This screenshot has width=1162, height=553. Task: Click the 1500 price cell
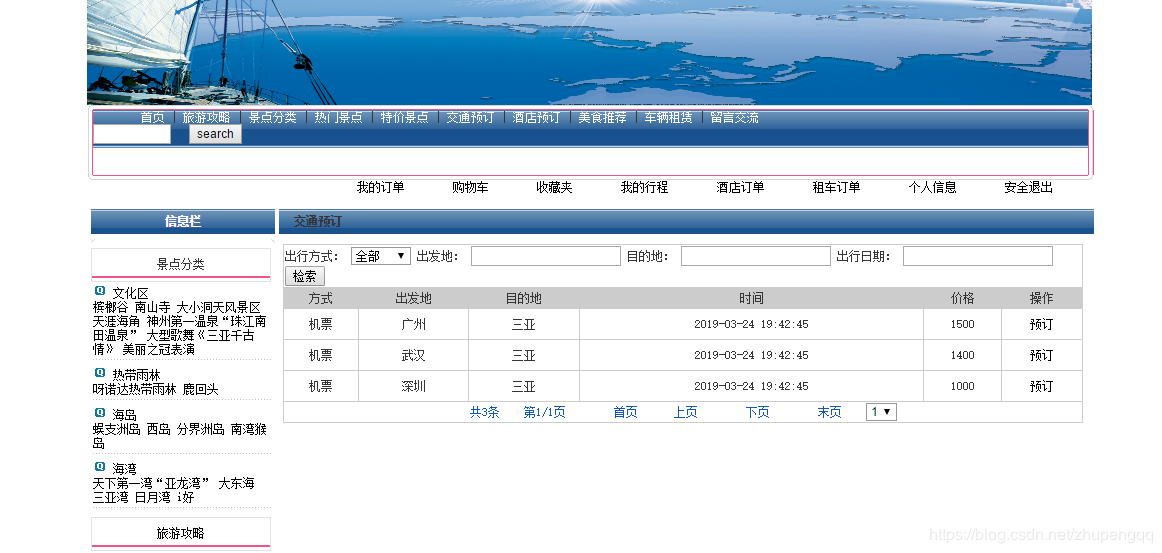click(x=963, y=325)
